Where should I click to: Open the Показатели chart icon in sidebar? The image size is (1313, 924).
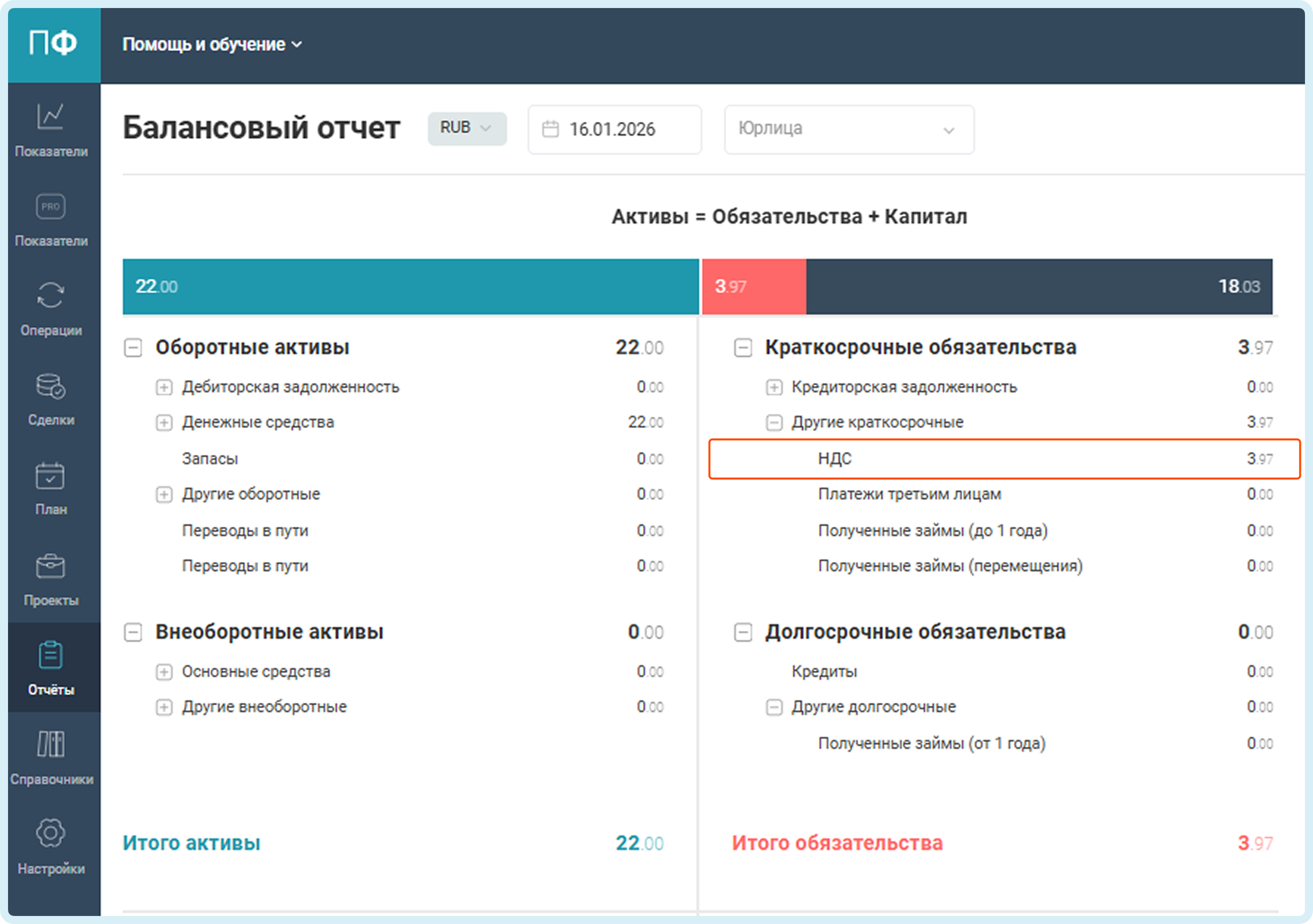coord(50,117)
